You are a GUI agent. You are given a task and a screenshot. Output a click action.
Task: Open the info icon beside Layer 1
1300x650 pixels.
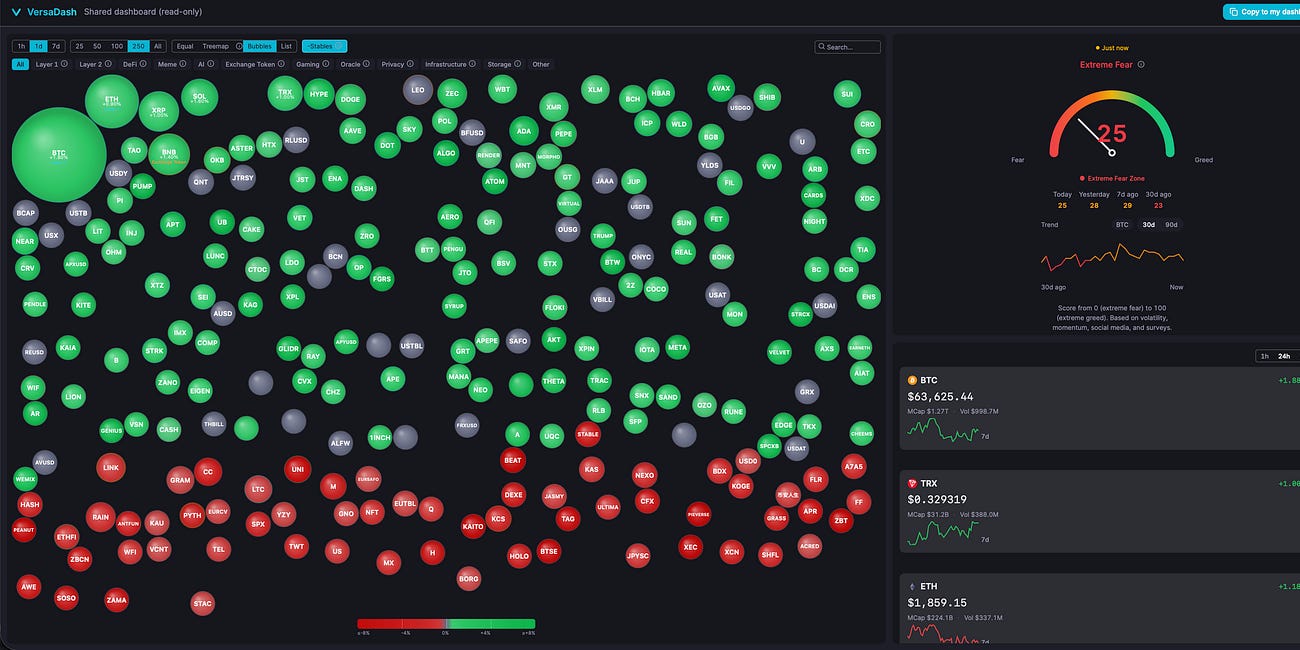point(64,63)
